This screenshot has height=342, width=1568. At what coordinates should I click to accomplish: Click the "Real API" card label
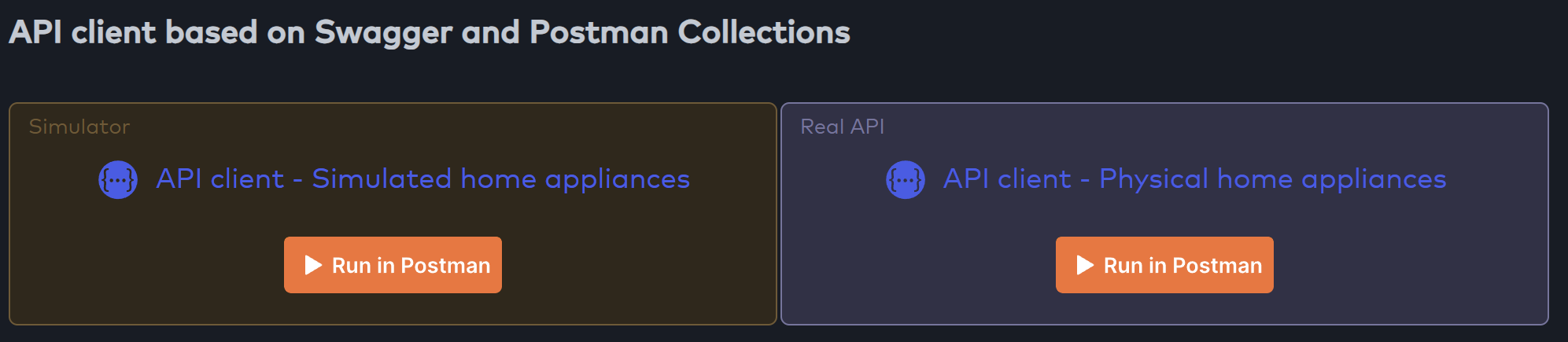(842, 127)
